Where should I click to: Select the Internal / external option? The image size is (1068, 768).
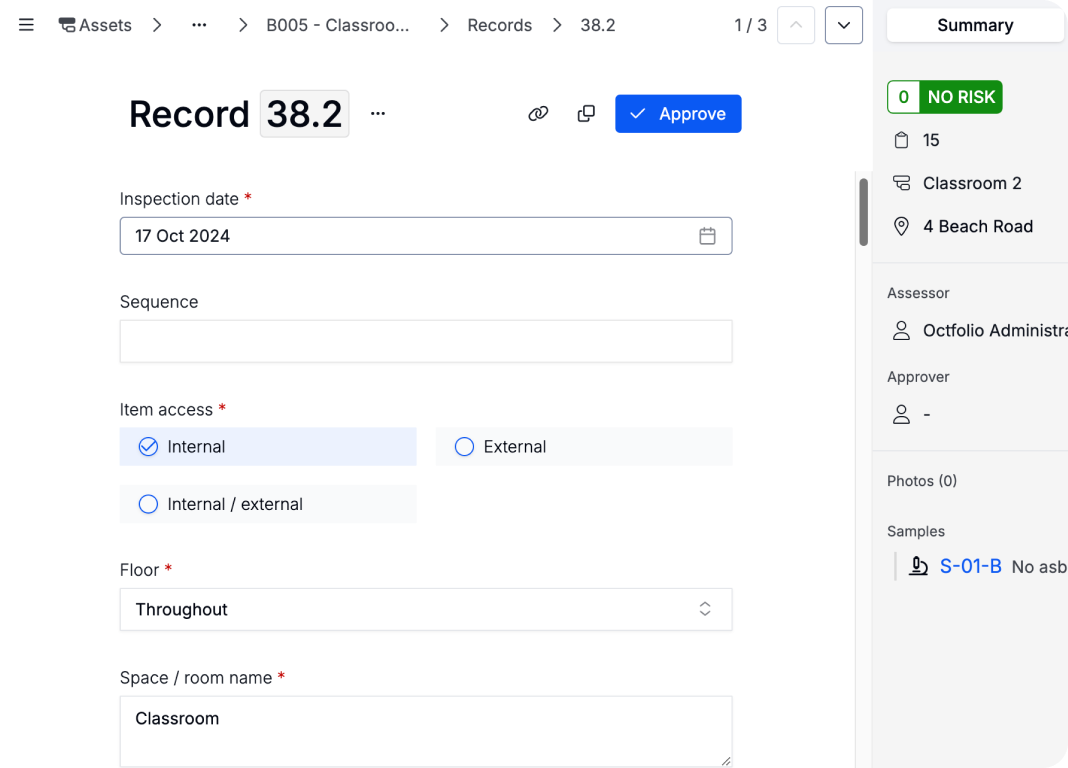pyautogui.click(x=268, y=504)
